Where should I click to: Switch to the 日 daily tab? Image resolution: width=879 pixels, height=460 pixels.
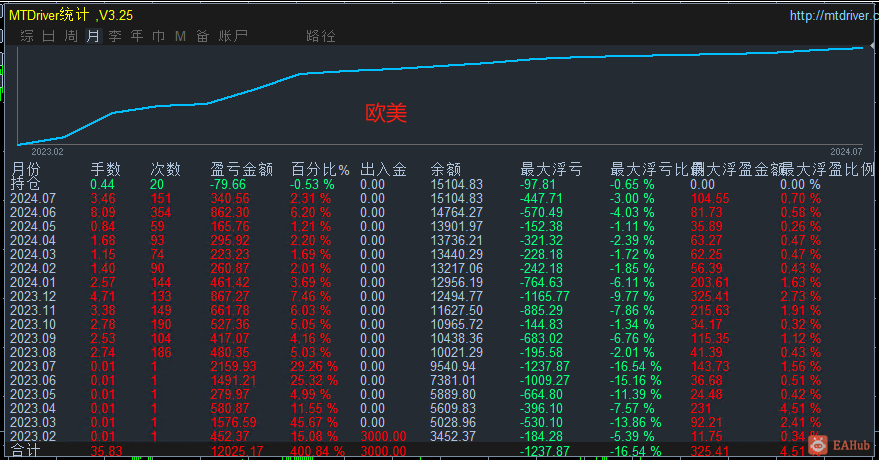(49, 36)
